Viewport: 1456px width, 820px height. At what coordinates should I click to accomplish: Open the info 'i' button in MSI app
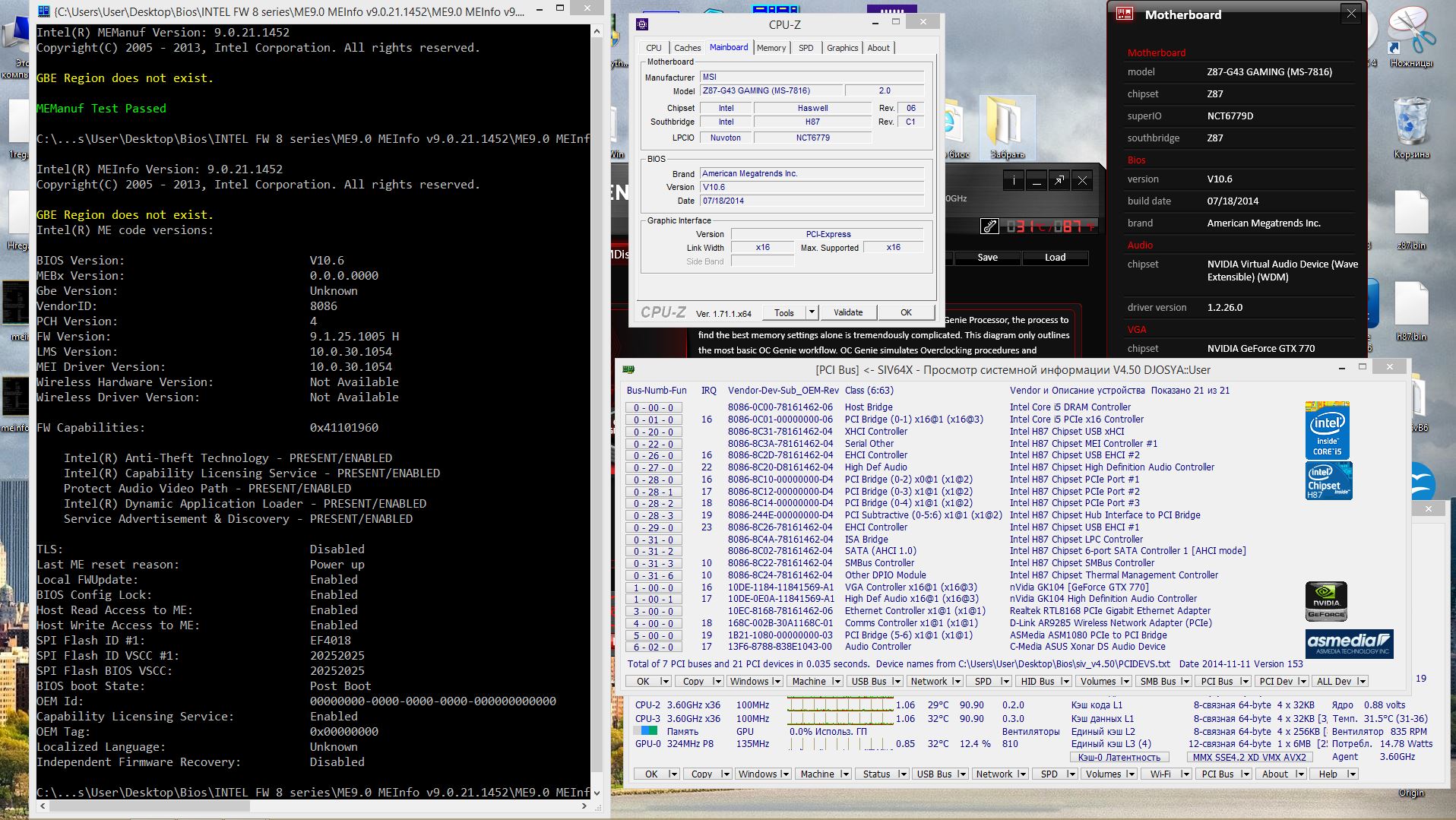[1014, 181]
